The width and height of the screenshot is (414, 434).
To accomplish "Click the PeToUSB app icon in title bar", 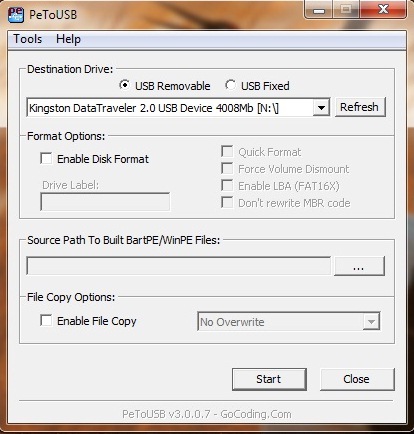I will [x=16, y=15].
